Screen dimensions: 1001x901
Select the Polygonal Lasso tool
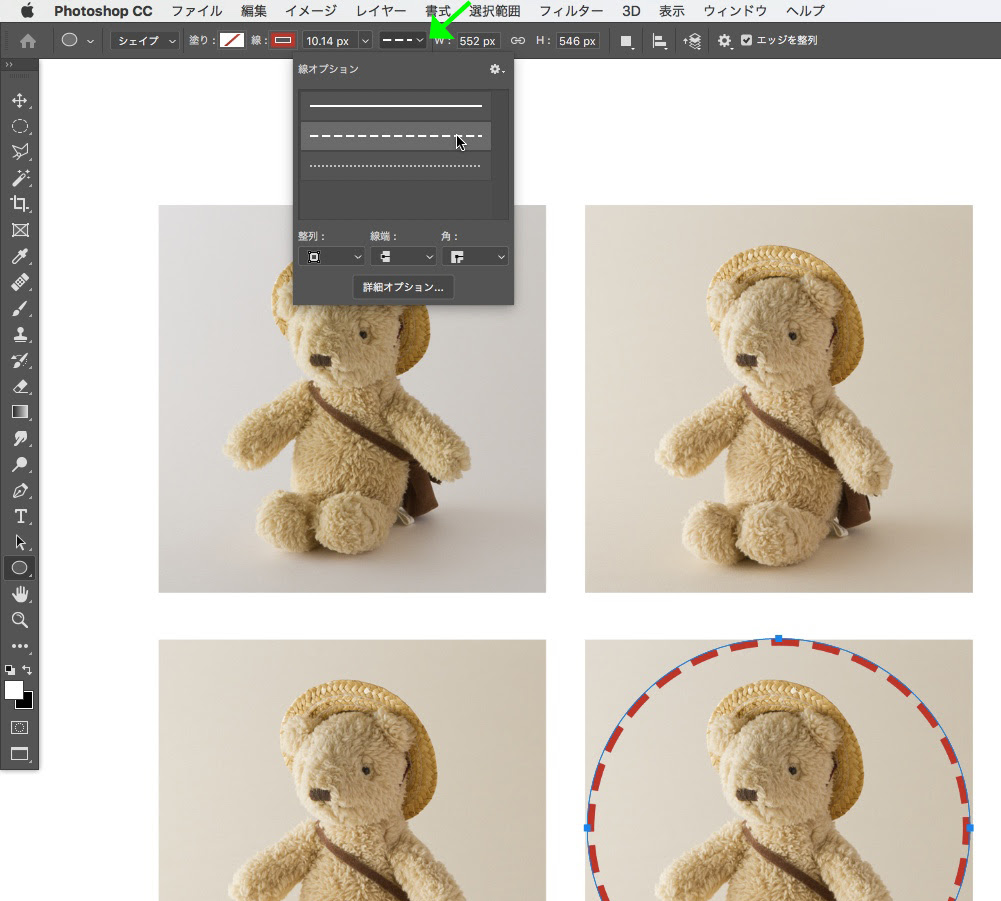pyautogui.click(x=20, y=152)
